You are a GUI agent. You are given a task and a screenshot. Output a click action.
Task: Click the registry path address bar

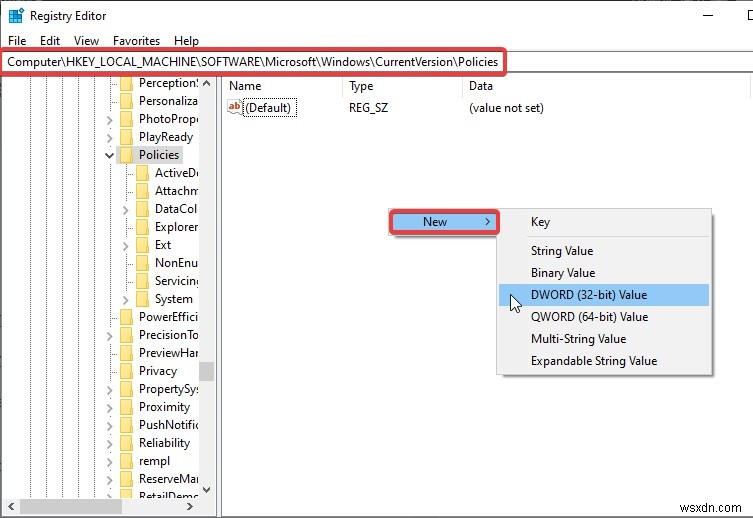point(376,62)
